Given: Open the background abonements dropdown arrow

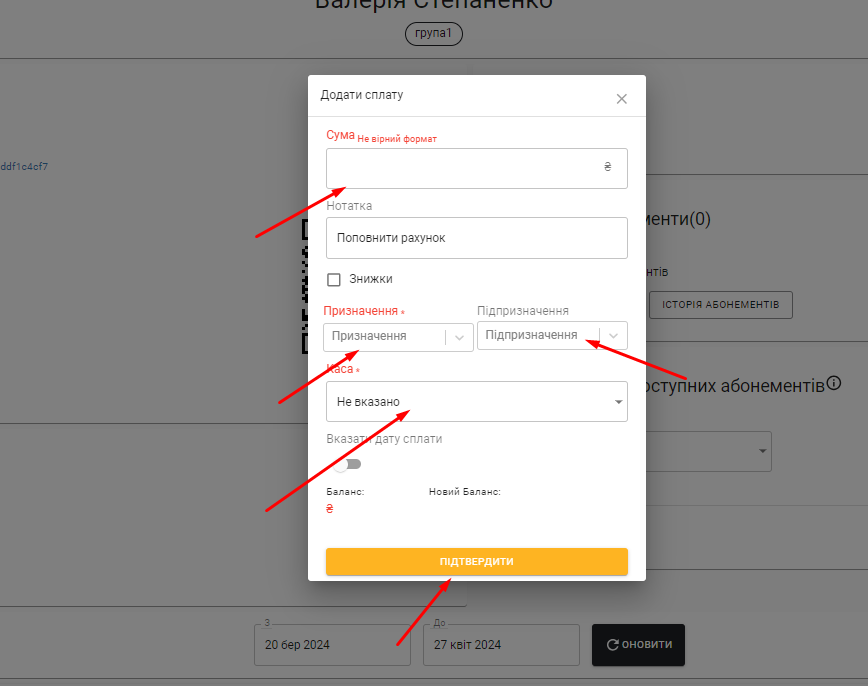Looking at the screenshot, I should tap(762, 451).
